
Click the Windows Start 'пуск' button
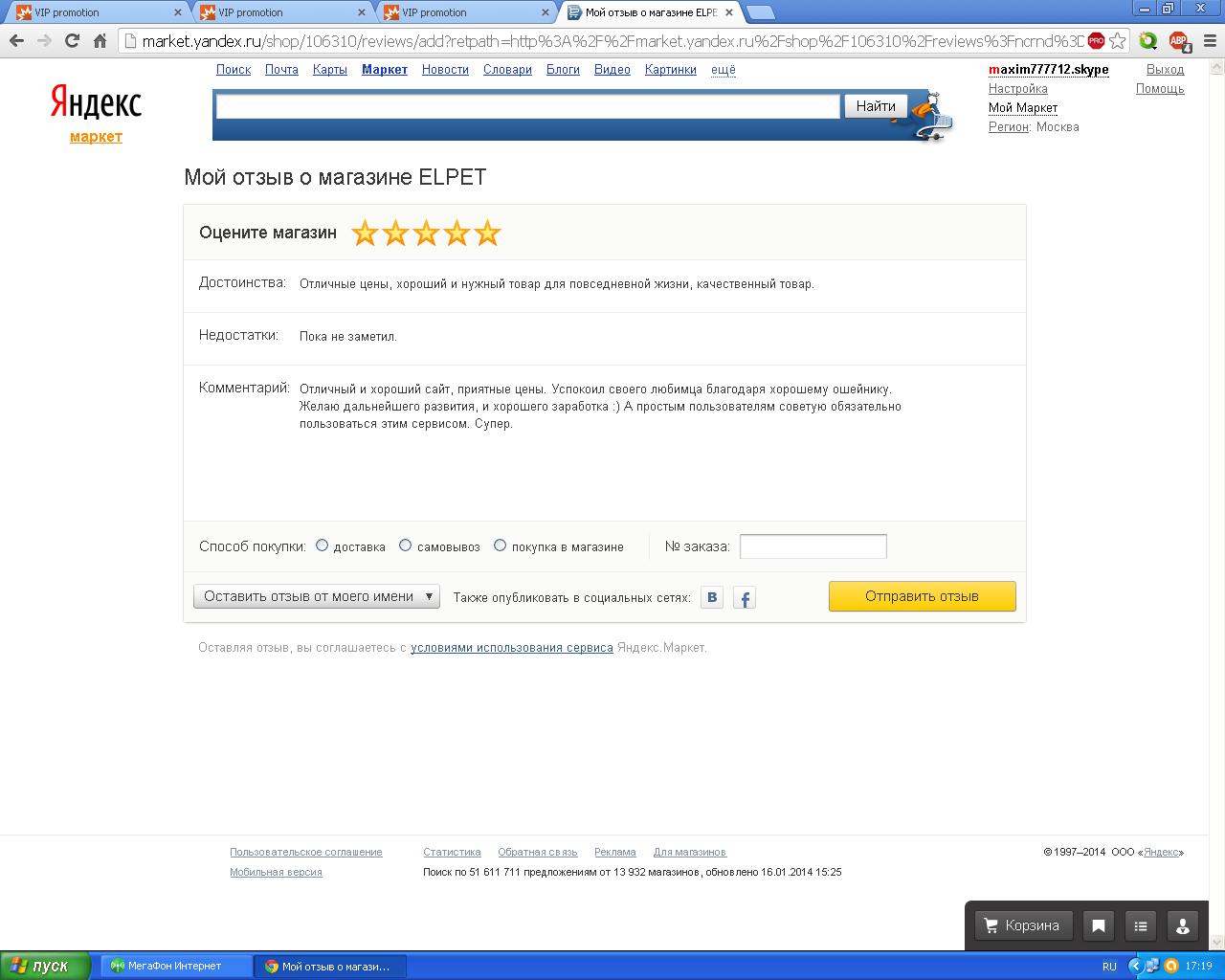[45, 966]
